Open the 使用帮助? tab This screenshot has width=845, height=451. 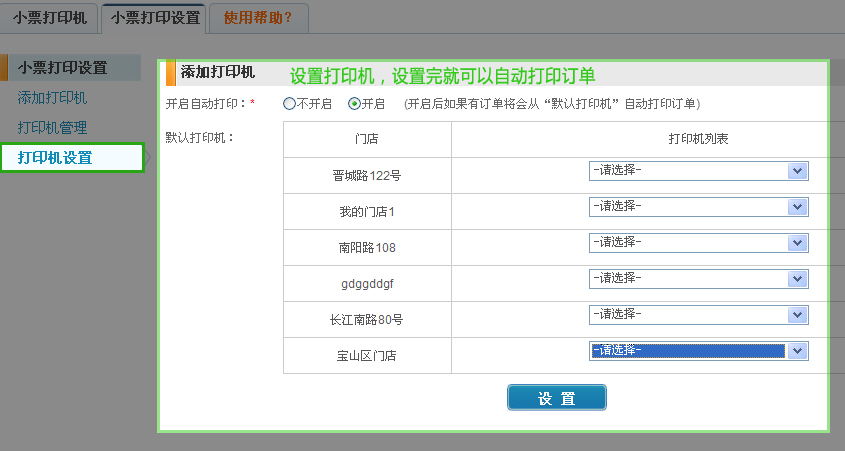tap(258, 17)
